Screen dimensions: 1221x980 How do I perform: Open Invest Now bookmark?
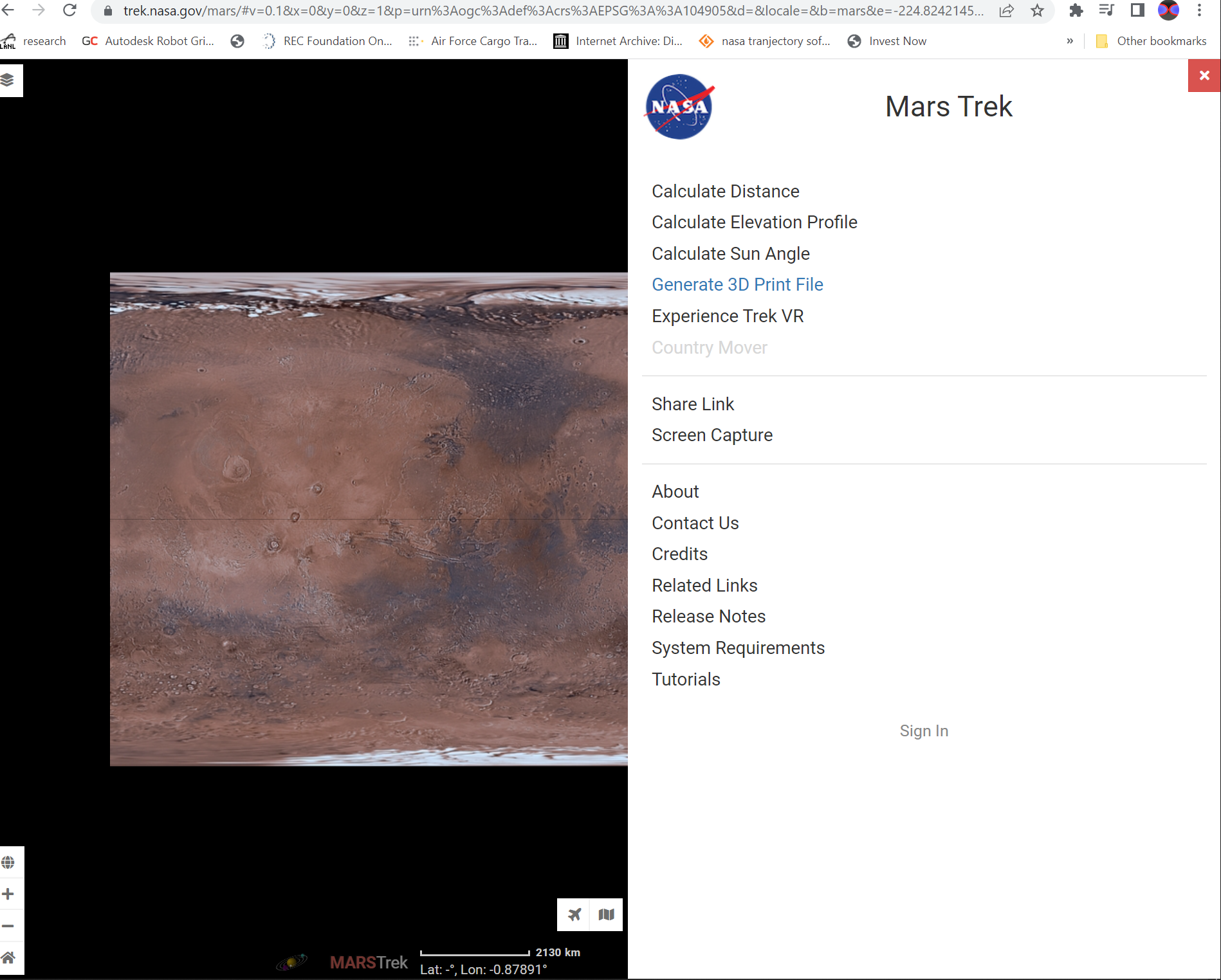887,41
